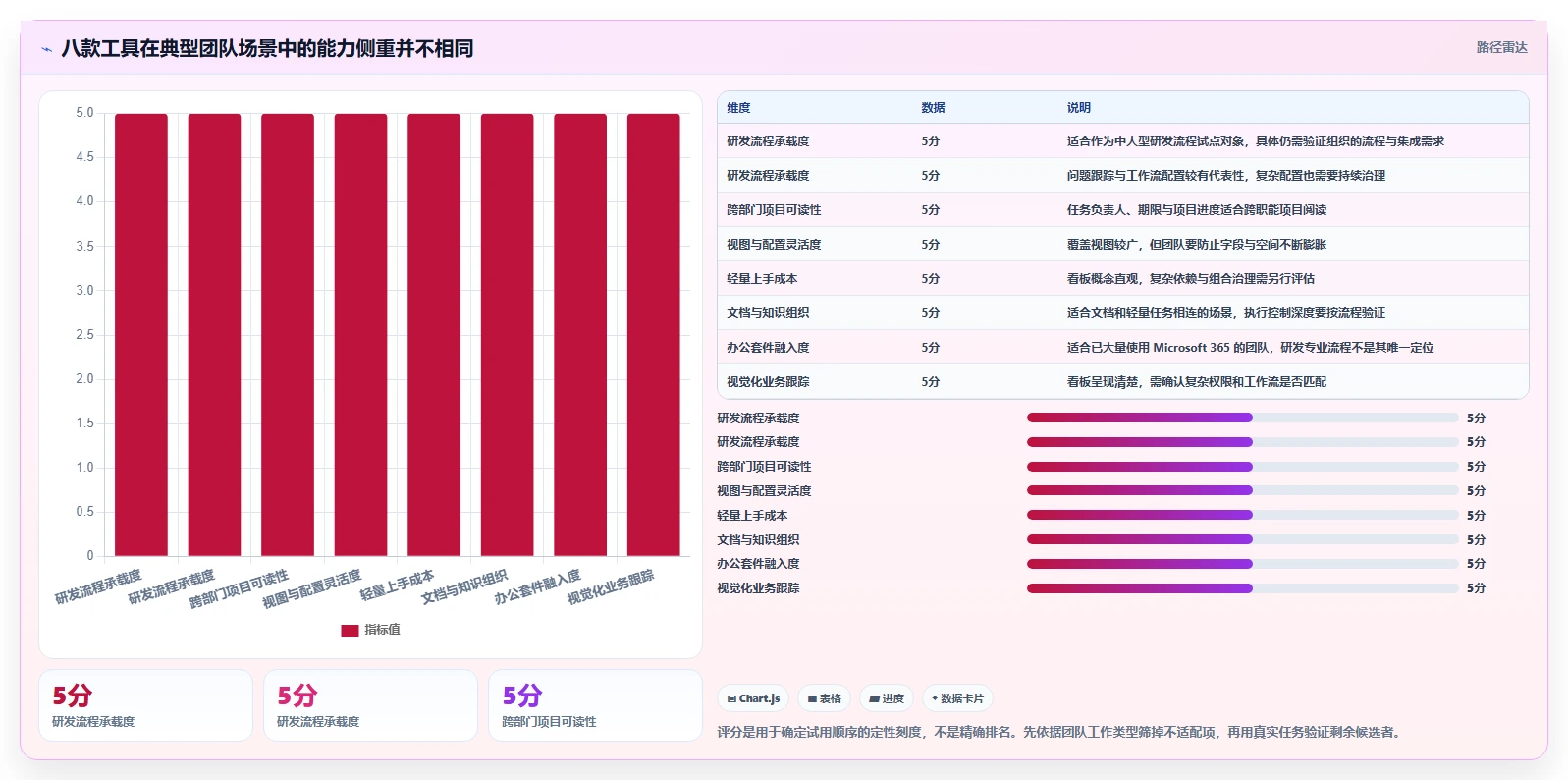Open the 跨部门项目可读性 stat card

click(x=595, y=705)
